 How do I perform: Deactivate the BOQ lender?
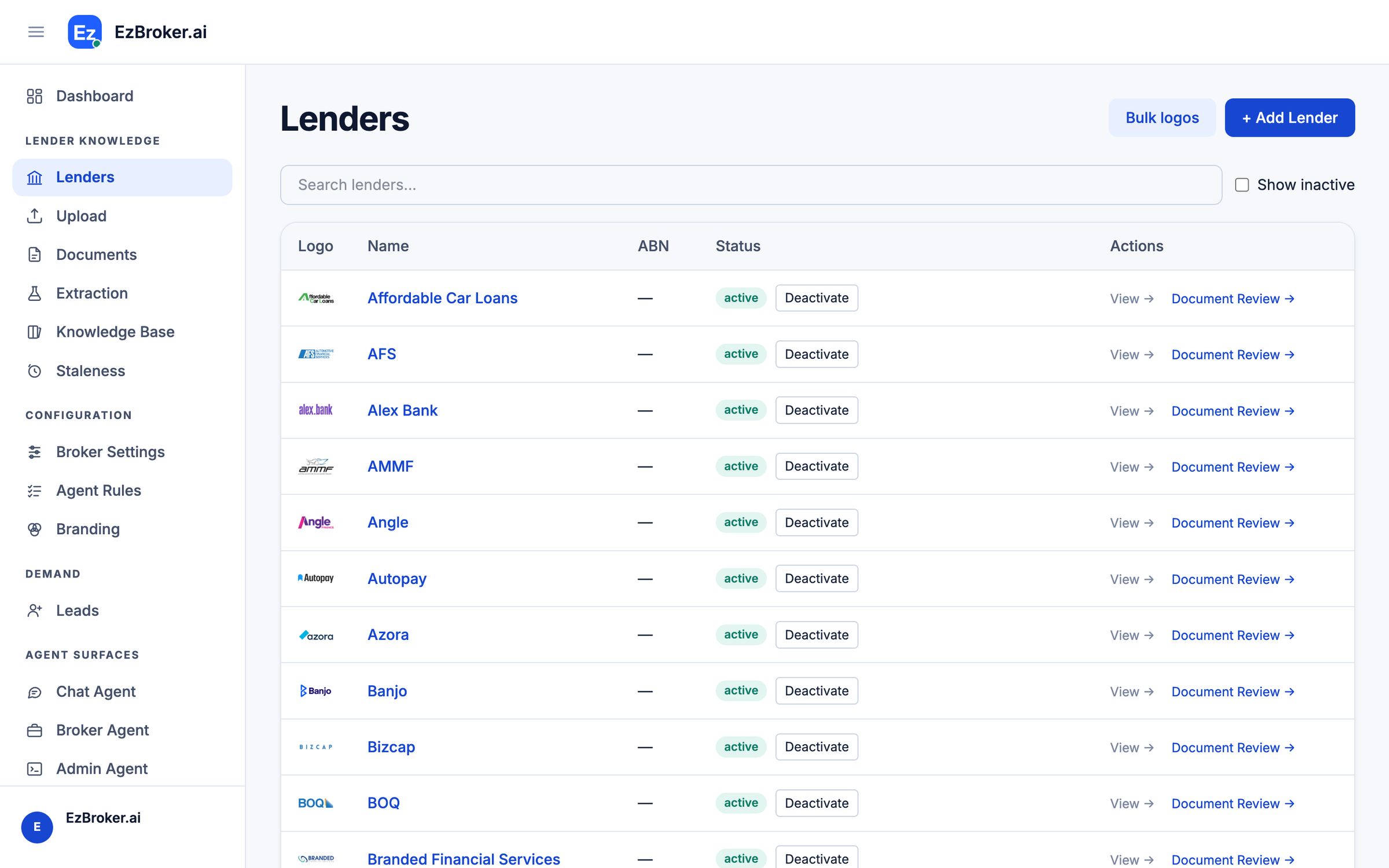pos(817,803)
